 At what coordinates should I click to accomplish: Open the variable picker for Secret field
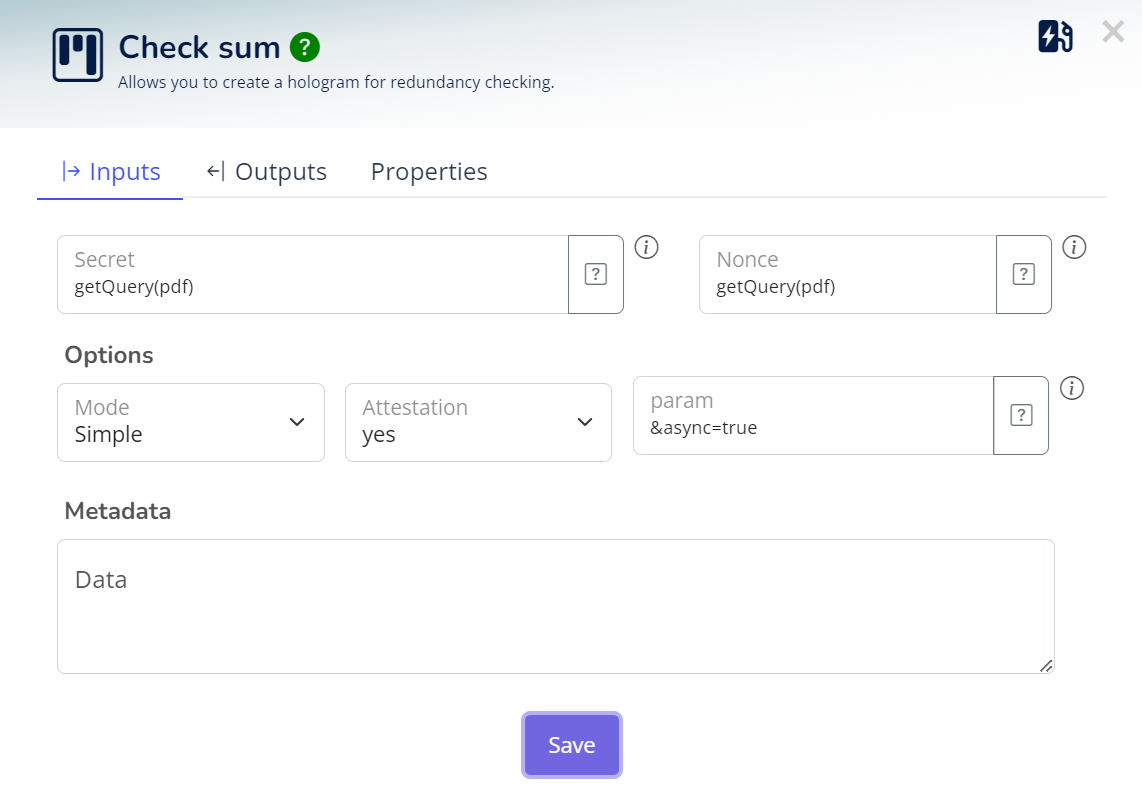click(596, 274)
